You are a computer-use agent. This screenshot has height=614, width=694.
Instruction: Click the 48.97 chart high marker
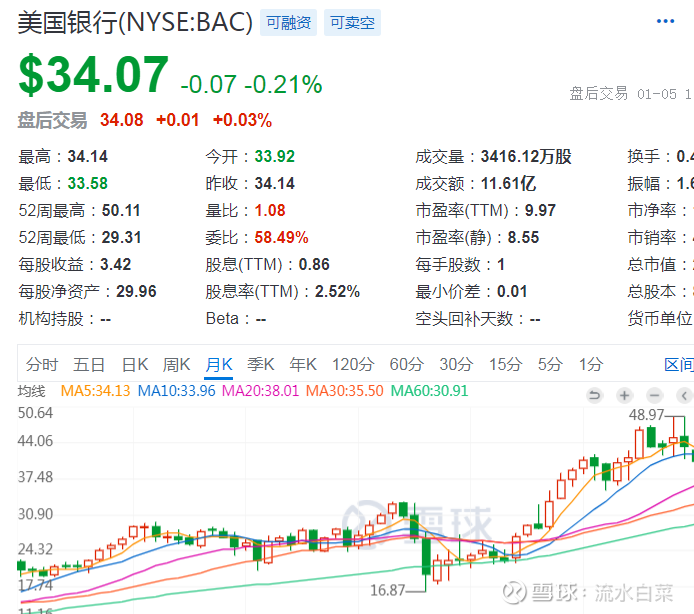[x=646, y=415]
